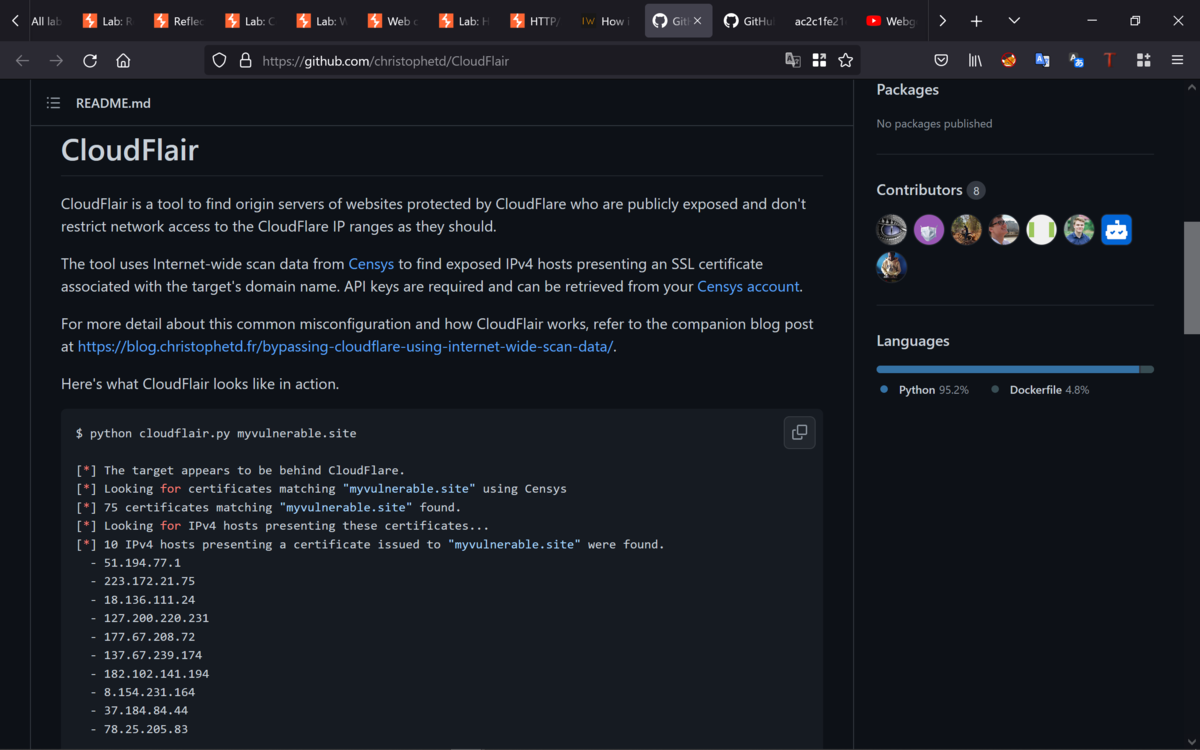Open a new browser tab
This screenshot has height=750, width=1200.
(x=976, y=21)
